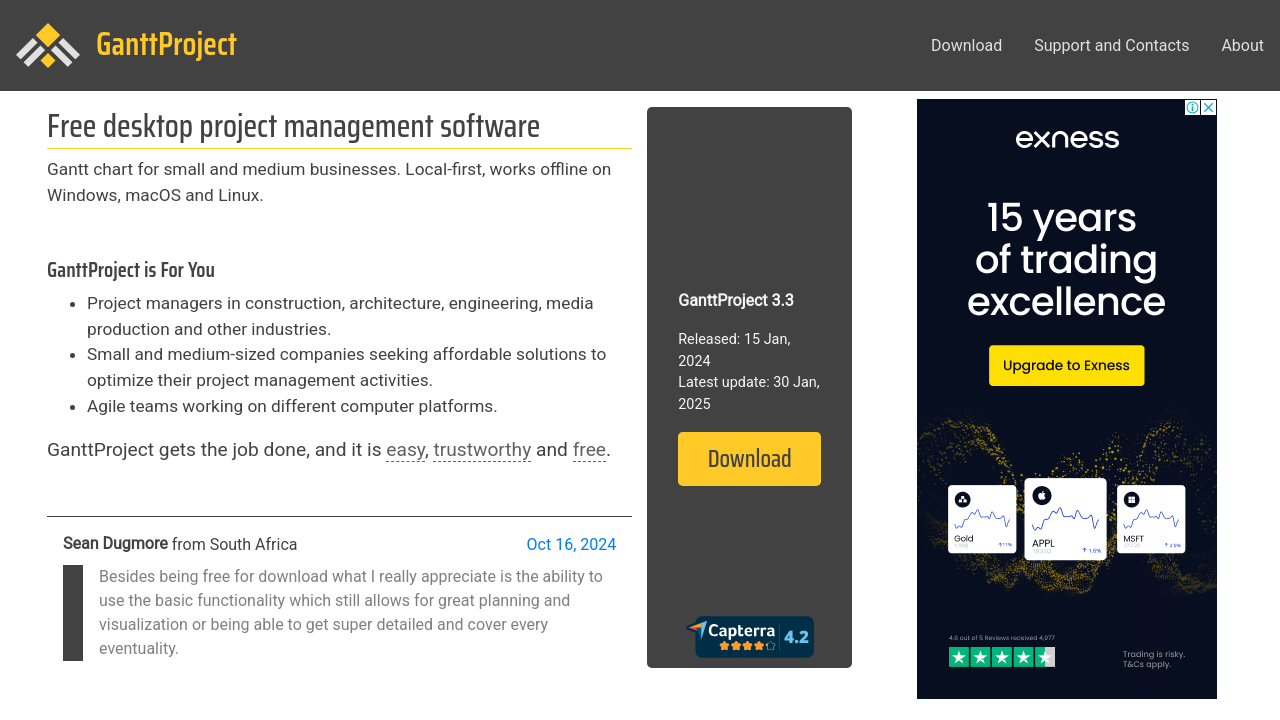Viewport: 1280px width, 720px height.
Task: Open Support and Contacts navigation item
Action: (1111, 45)
